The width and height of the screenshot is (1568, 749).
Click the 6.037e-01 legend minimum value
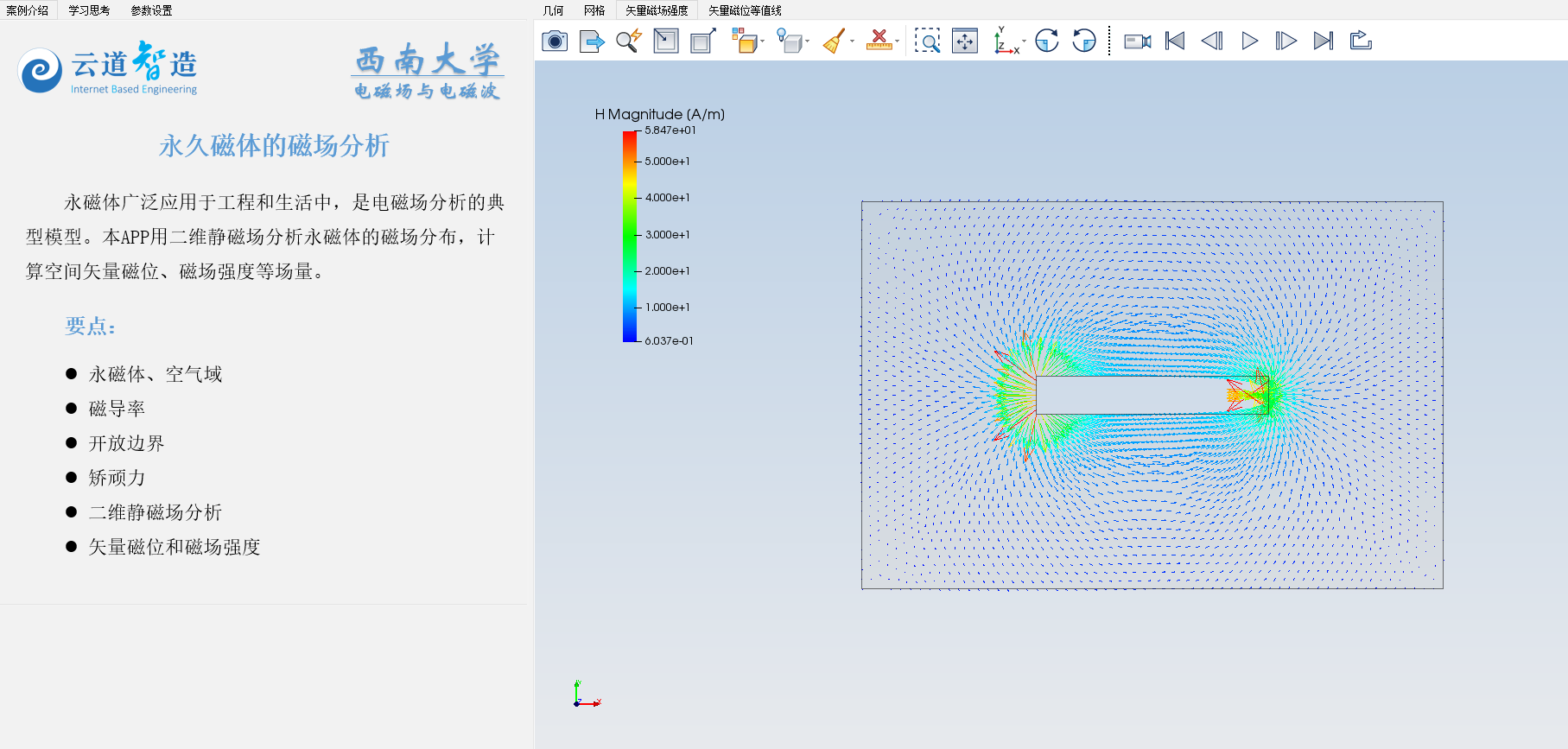point(669,341)
